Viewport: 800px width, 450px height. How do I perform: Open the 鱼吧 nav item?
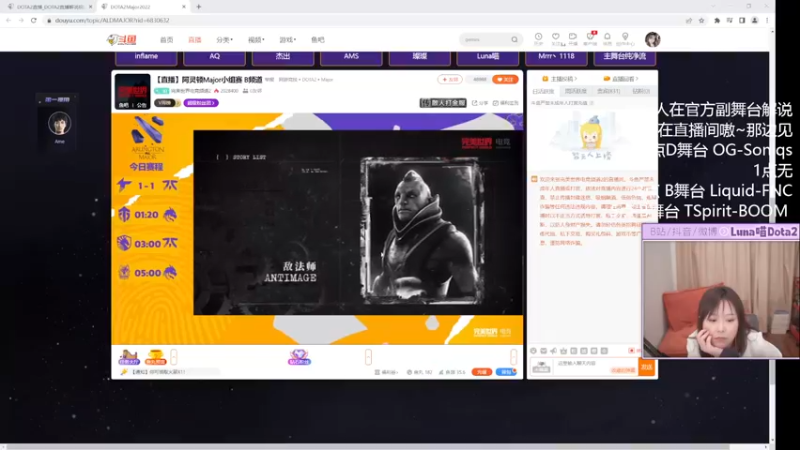pyautogui.click(x=317, y=40)
